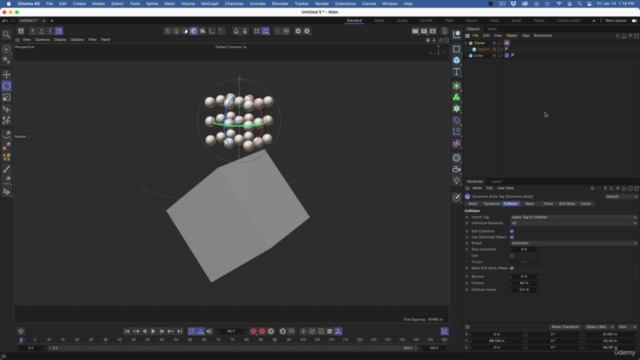Select the Scale tool in left toolbar
The height and width of the screenshot is (360, 640).
pyautogui.click(x=7, y=97)
